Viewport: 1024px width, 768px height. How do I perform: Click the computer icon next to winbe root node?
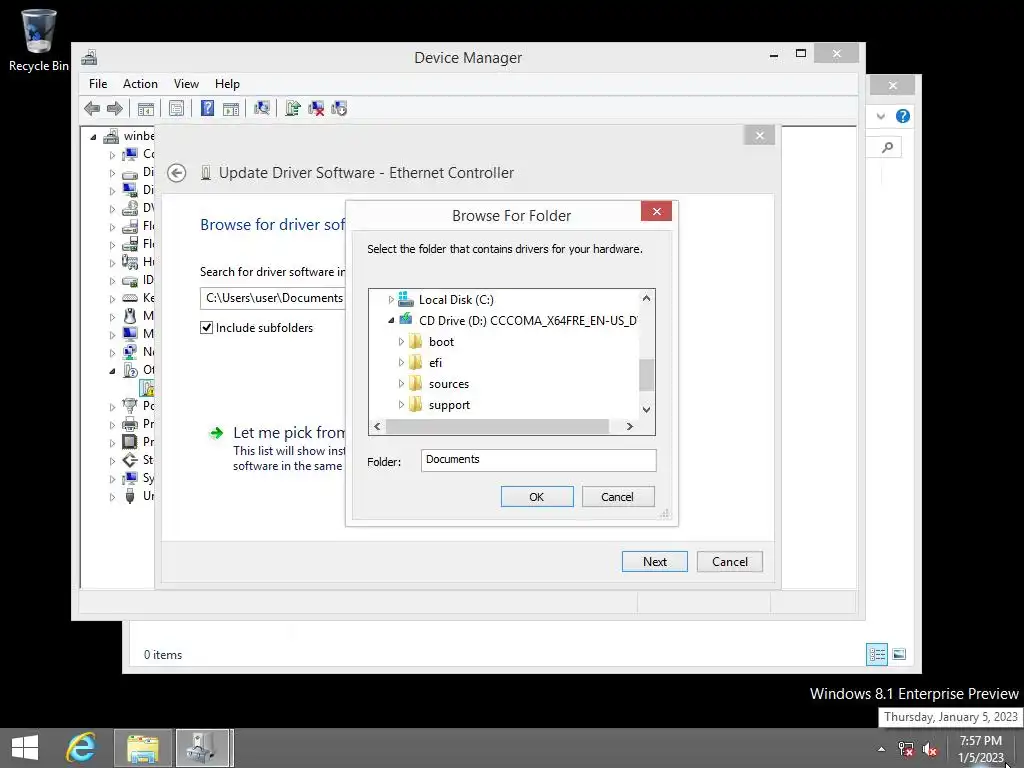(x=111, y=136)
